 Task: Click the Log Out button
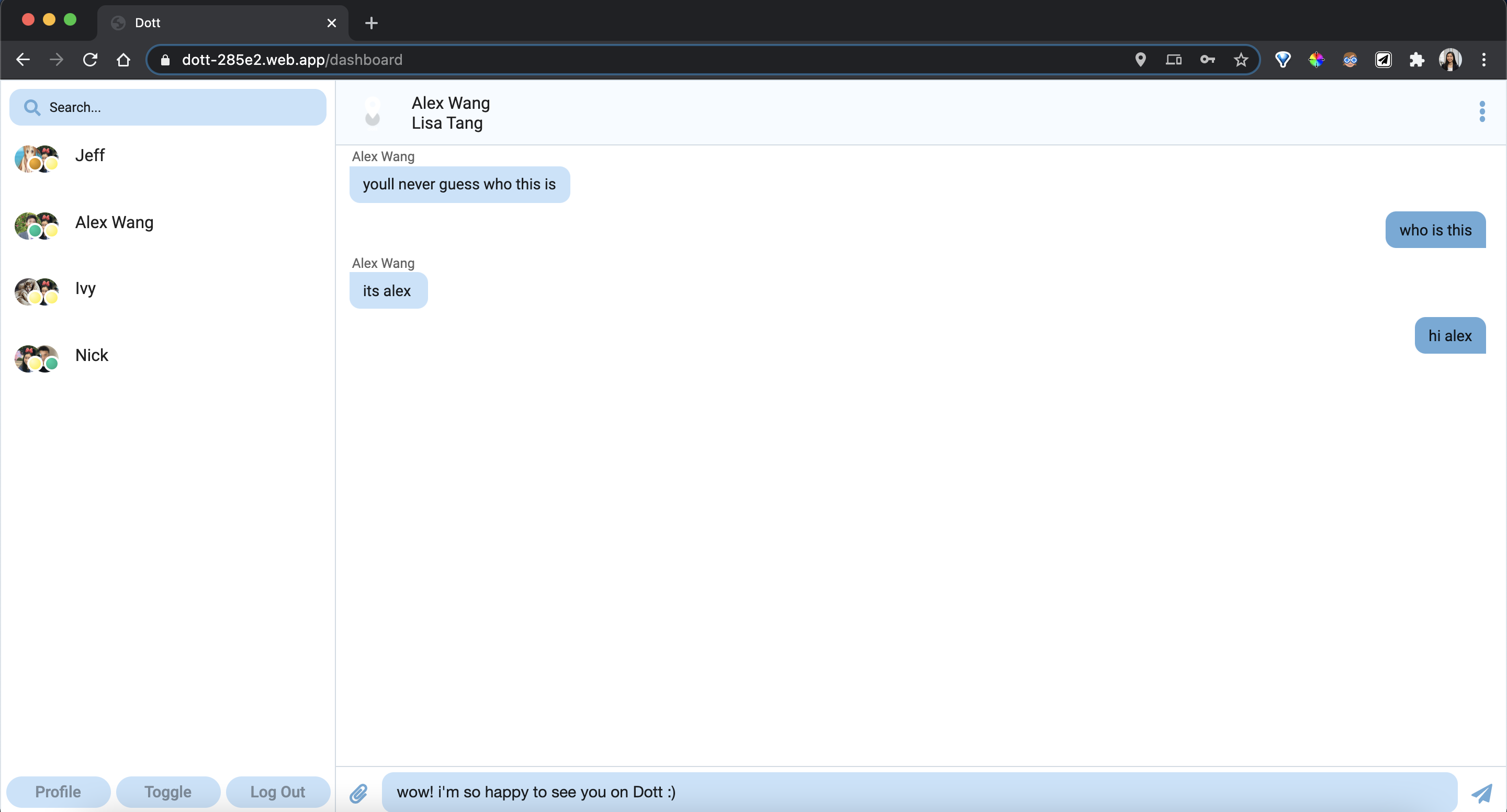(x=277, y=792)
